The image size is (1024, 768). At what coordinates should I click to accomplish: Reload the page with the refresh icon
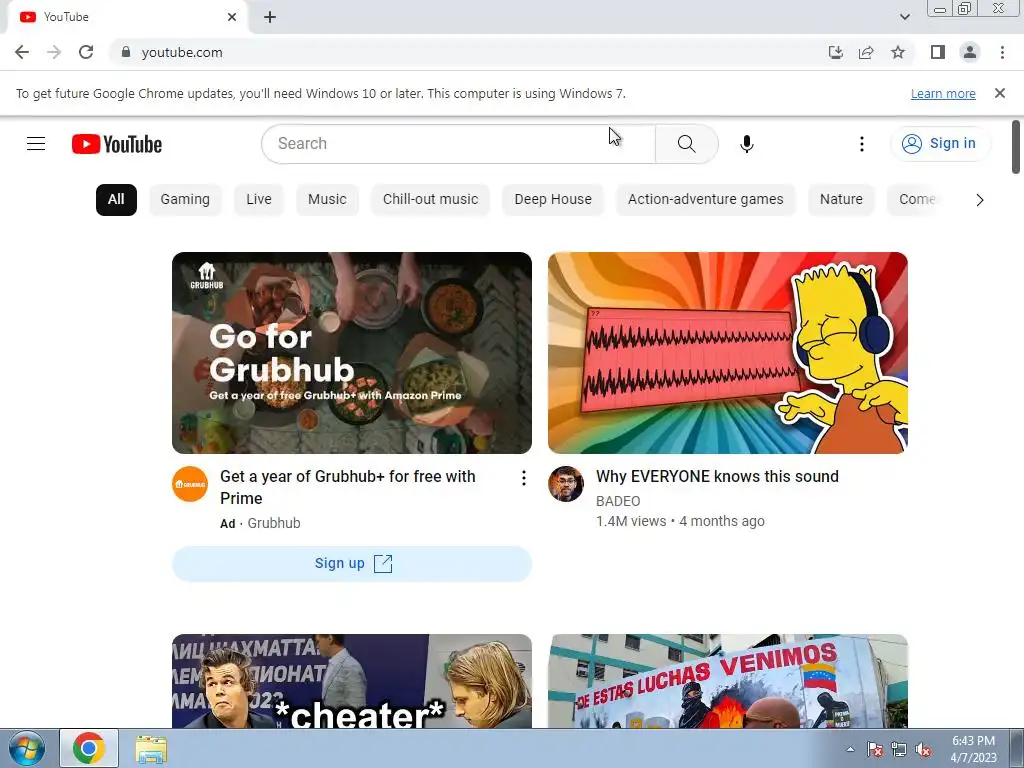point(86,52)
